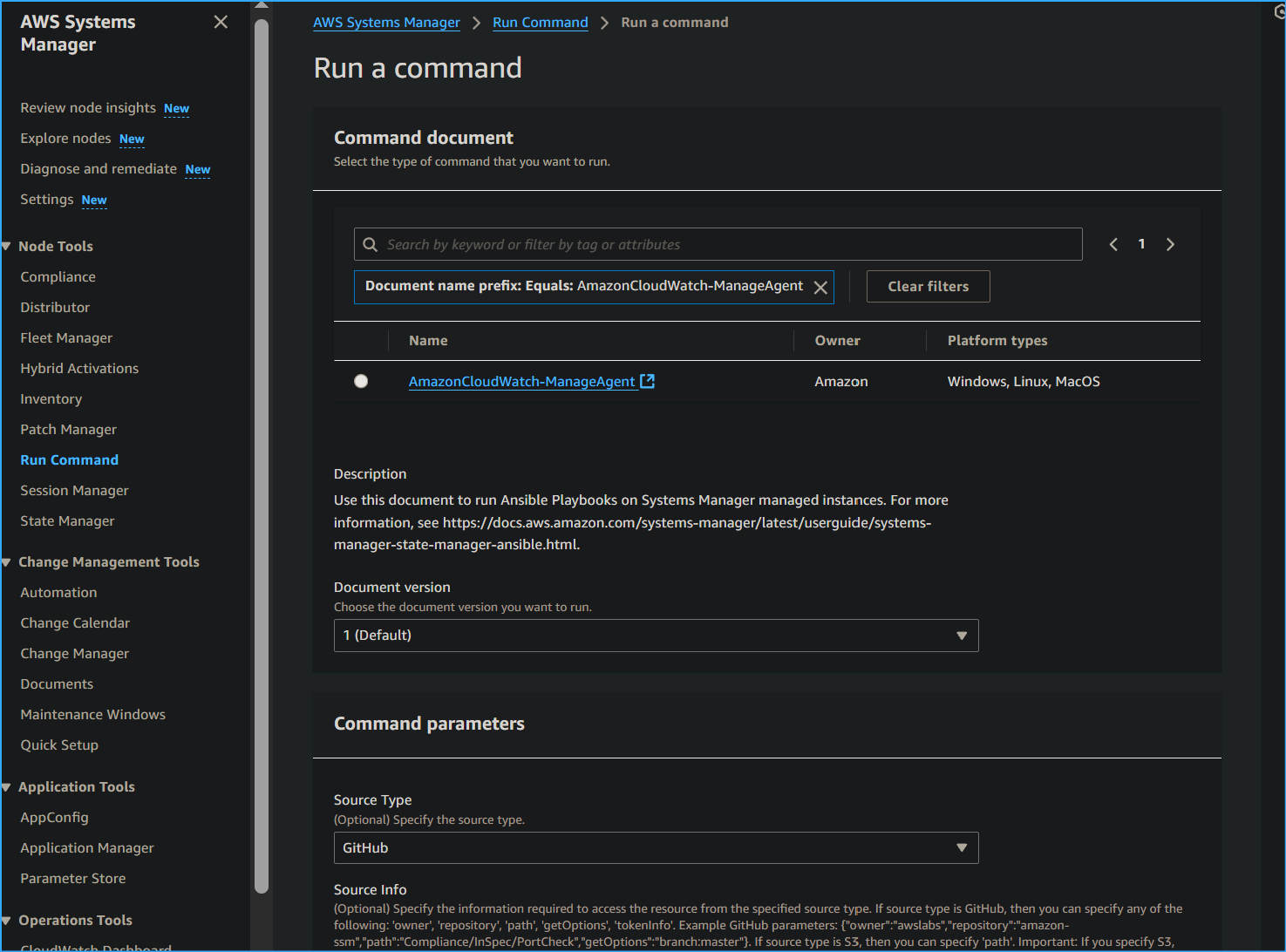
Task: Open Patch Manager from the sidebar
Action: point(68,429)
